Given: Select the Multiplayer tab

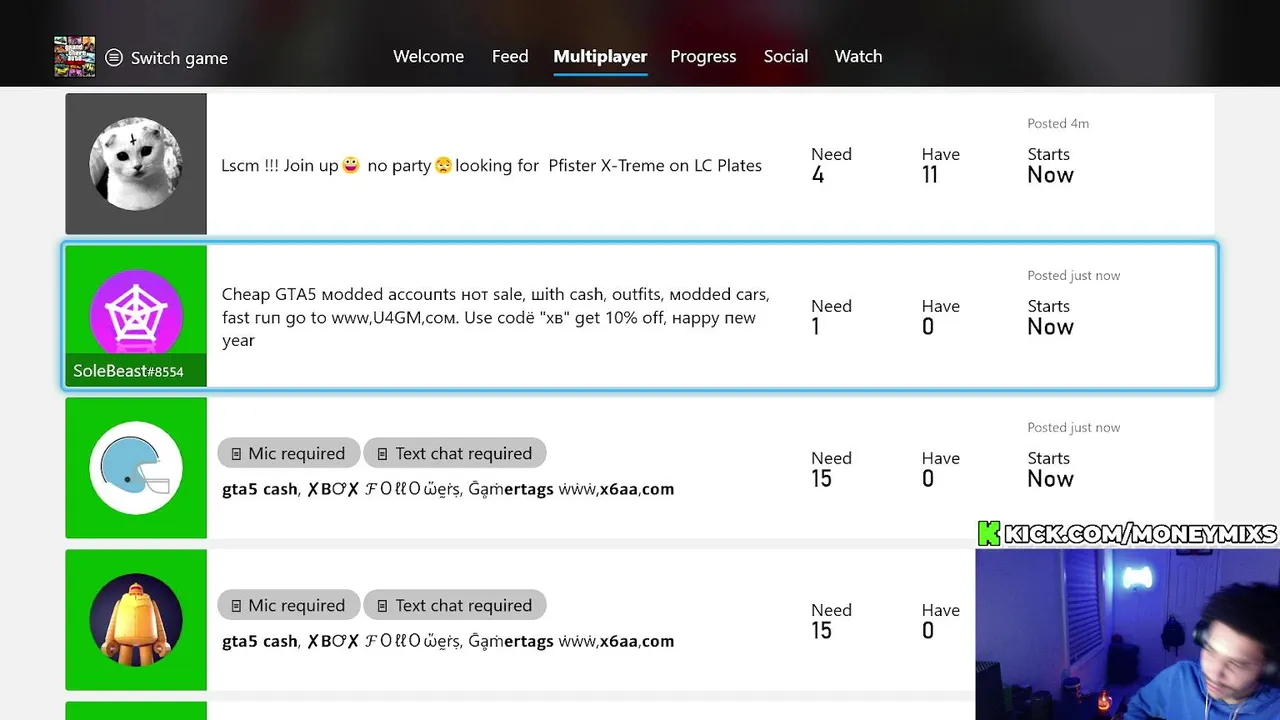Looking at the screenshot, I should click(600, 57).
